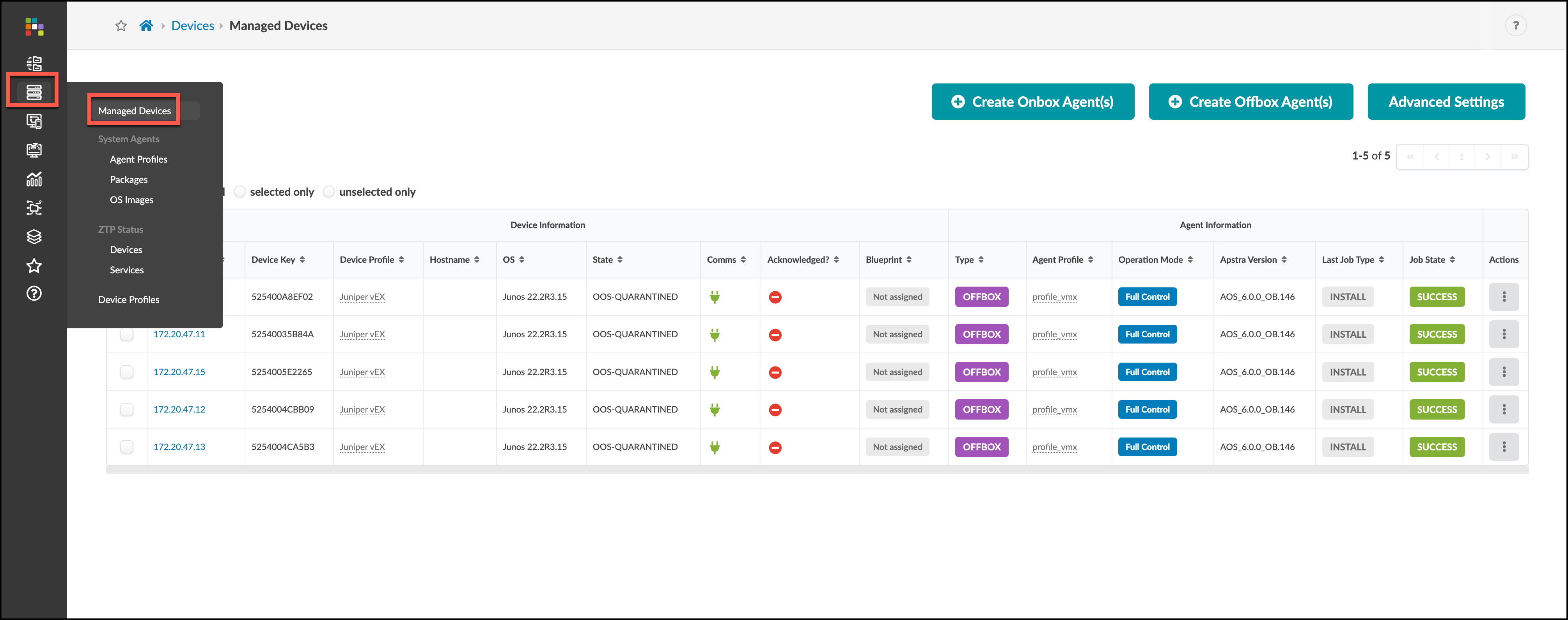This screenshot has height=620, width=1568.
Task: Select the 'selected only' radio button
Action: pyautogui.click(x=240, y=192)
